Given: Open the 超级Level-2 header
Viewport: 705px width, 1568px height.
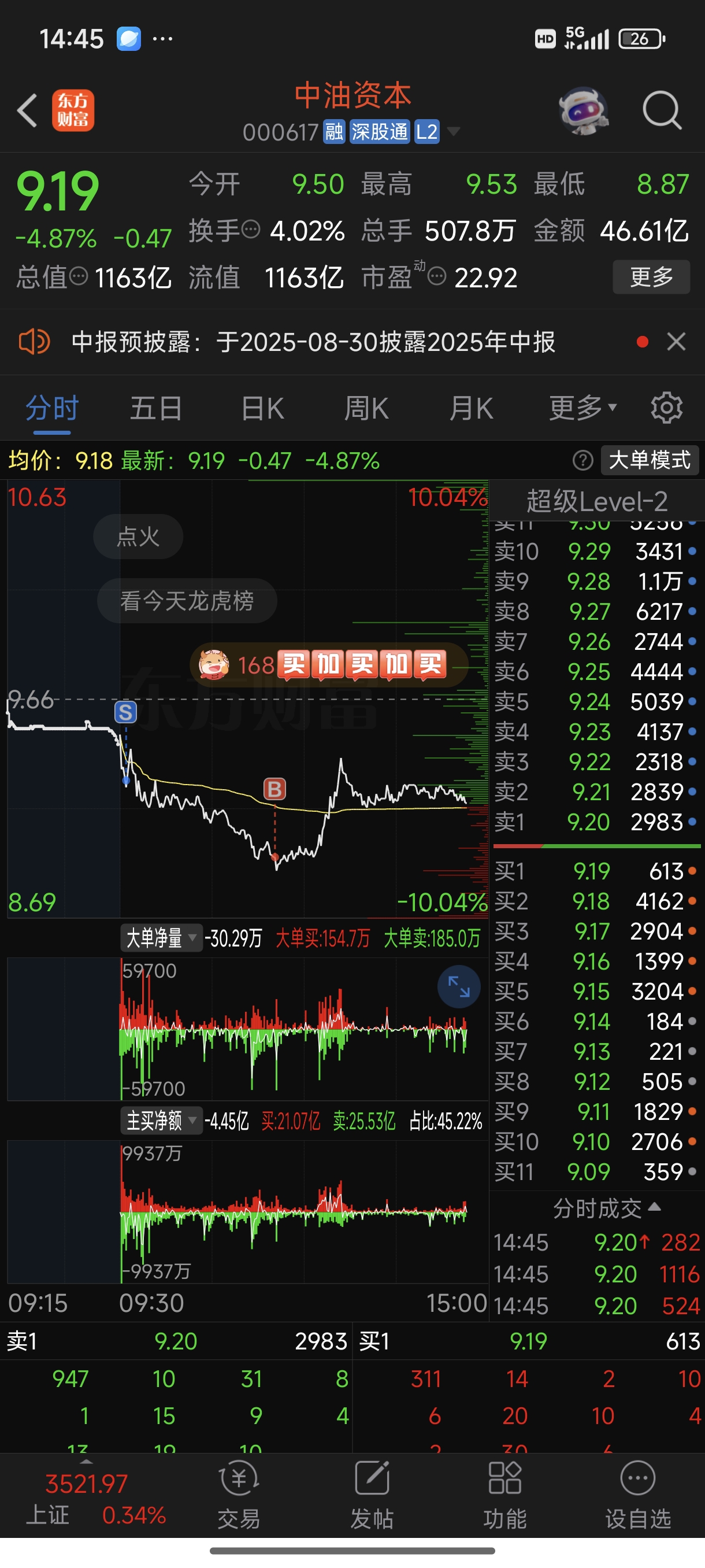Looking at the screenshot, I should point(597,502).
